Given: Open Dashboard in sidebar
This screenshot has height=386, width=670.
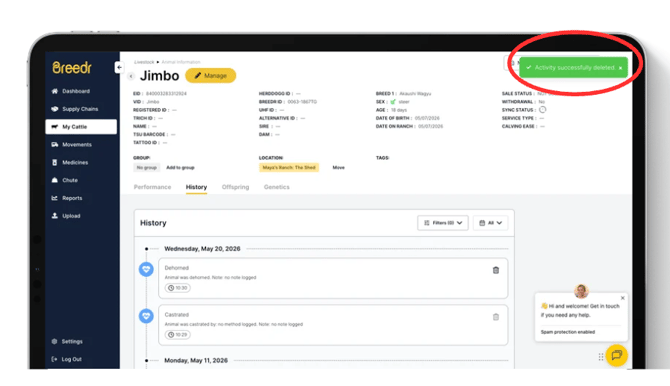Looking at the screenshot, I should [x=76, y=91].
